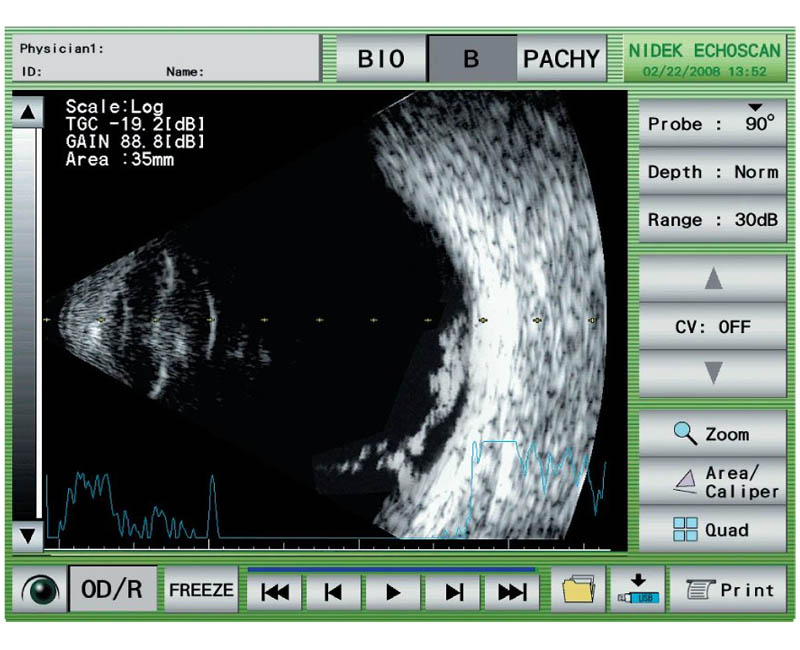Click the eye icon button

coord(39,591)
